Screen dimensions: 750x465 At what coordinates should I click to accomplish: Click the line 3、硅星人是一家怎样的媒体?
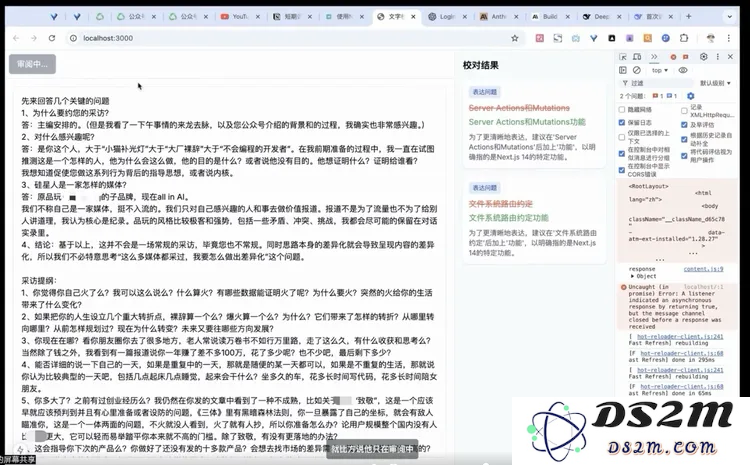pos(74,185)
